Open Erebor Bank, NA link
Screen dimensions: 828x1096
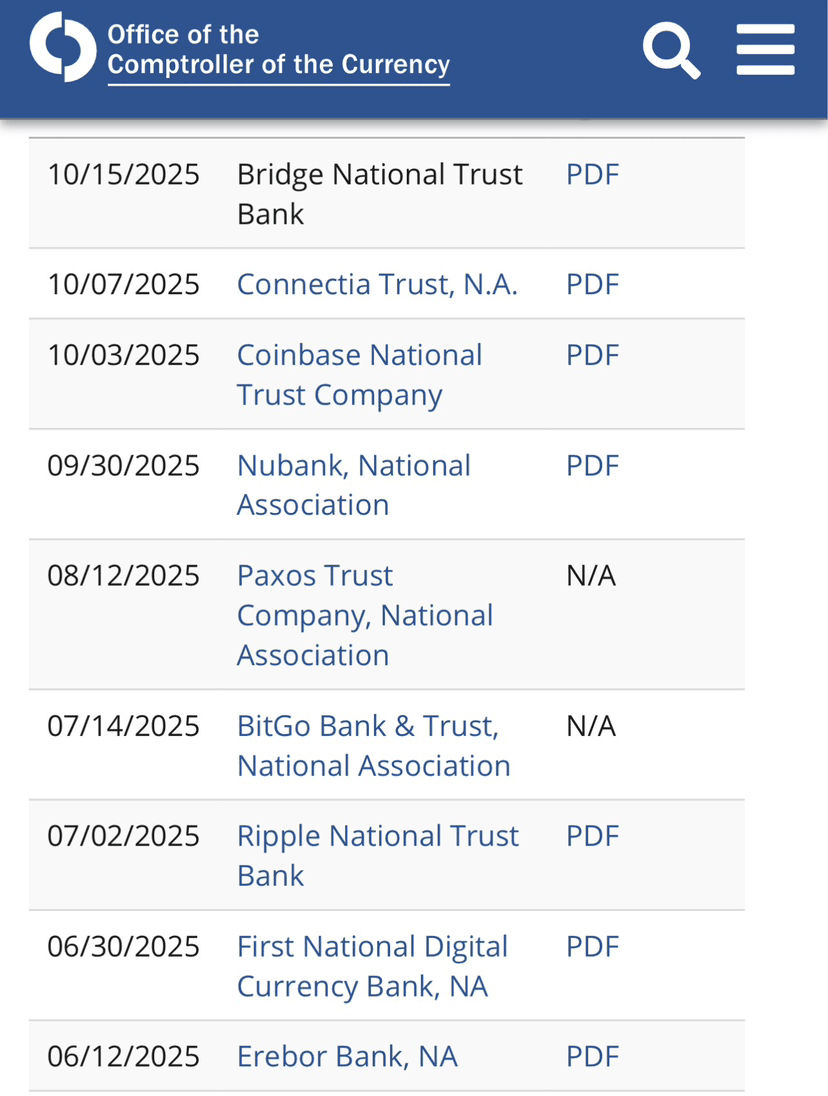point(347,1056)
